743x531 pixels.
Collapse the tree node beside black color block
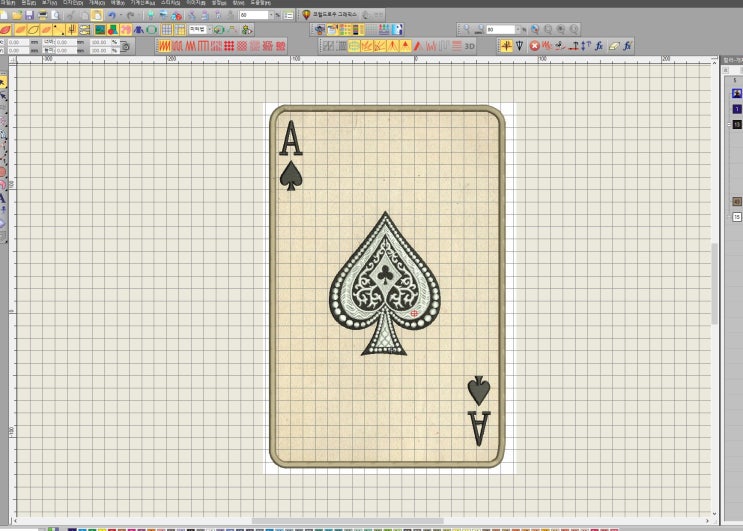[729, 125]
